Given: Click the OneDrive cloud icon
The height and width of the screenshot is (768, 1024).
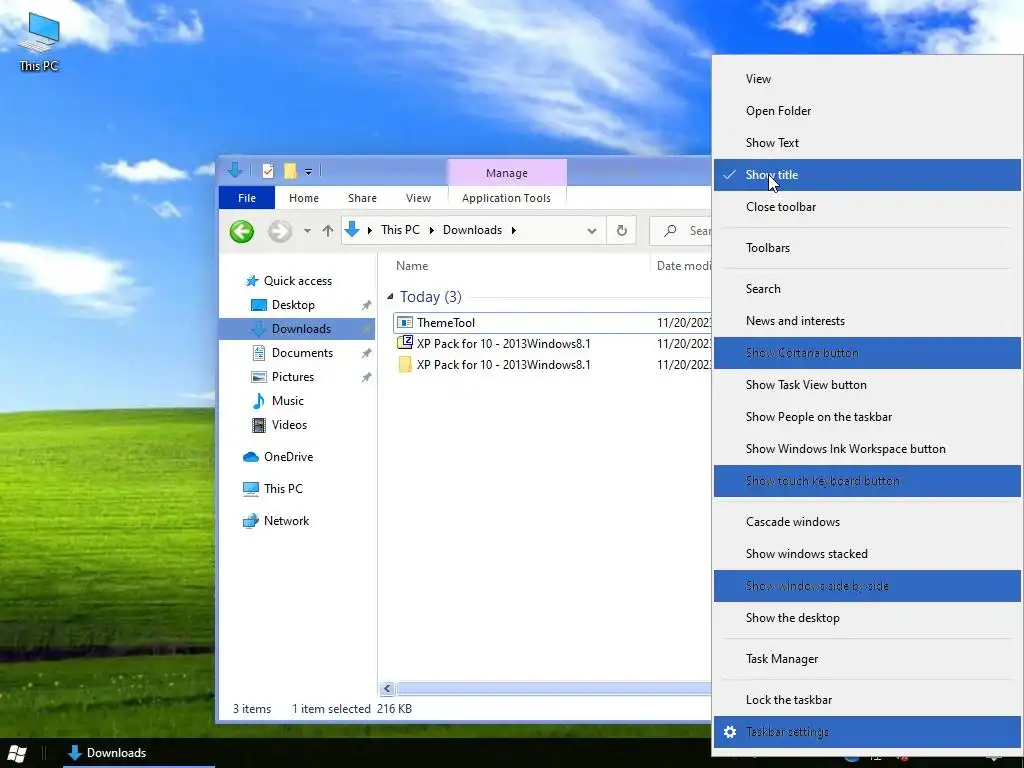Looking at the screenshot, I should click(x=251, y=456).
